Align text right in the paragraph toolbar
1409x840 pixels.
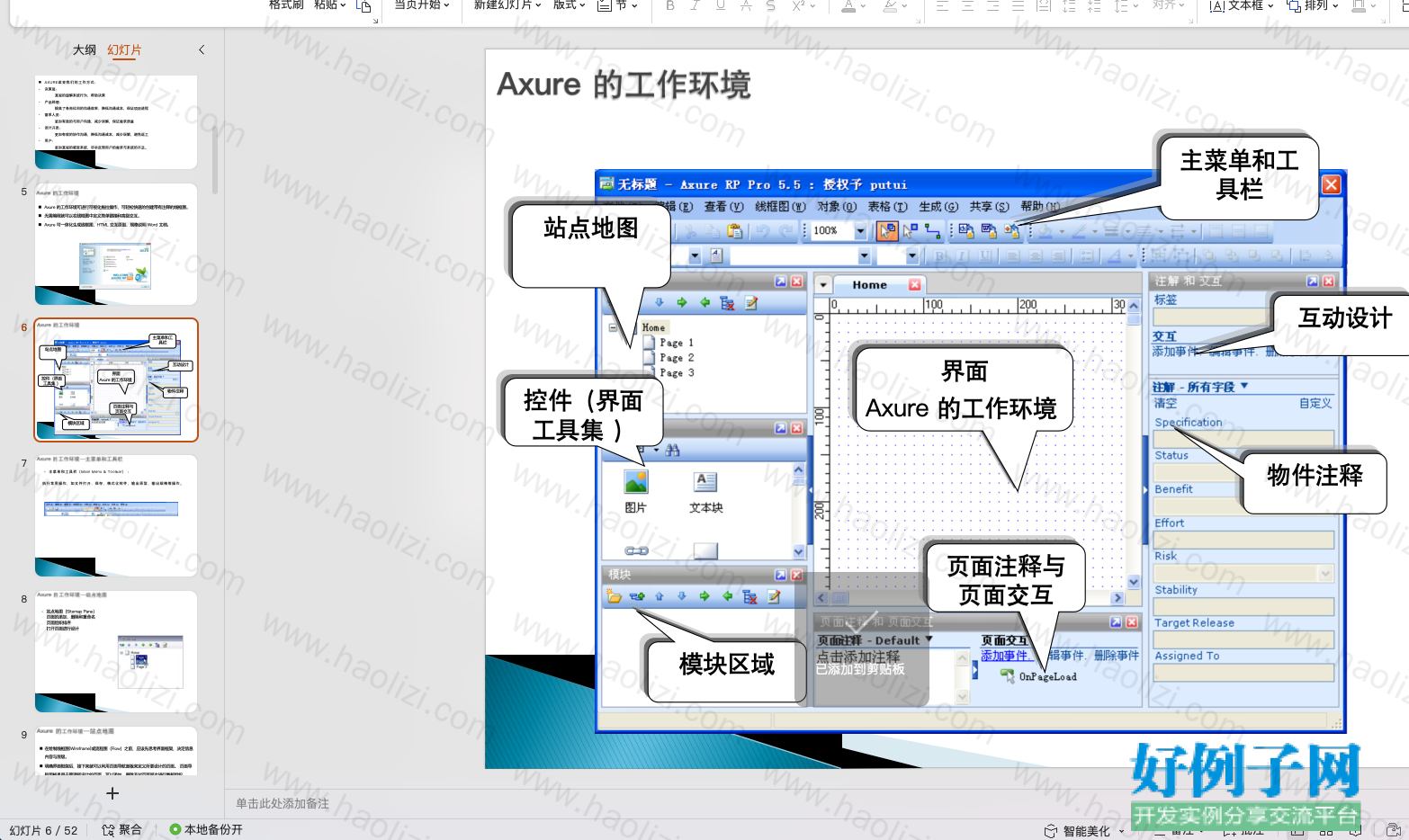993,5
